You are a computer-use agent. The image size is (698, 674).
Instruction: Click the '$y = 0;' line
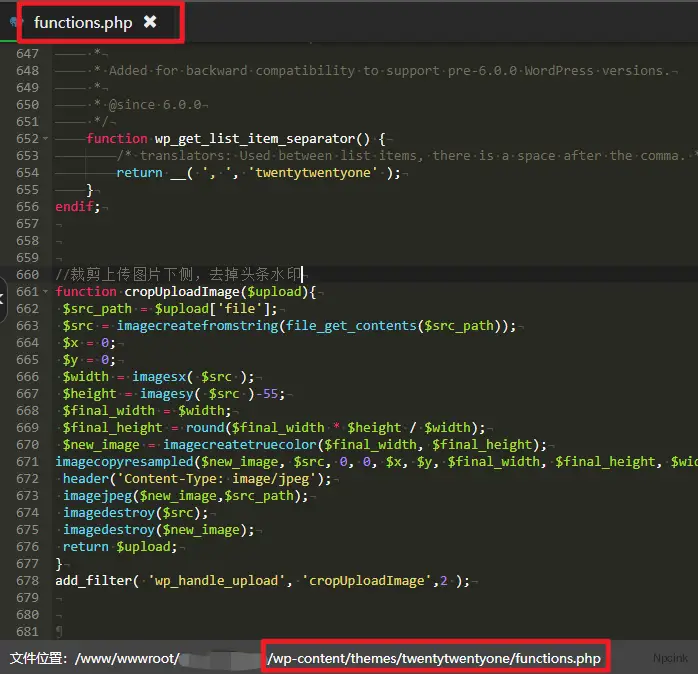point(89,360)
